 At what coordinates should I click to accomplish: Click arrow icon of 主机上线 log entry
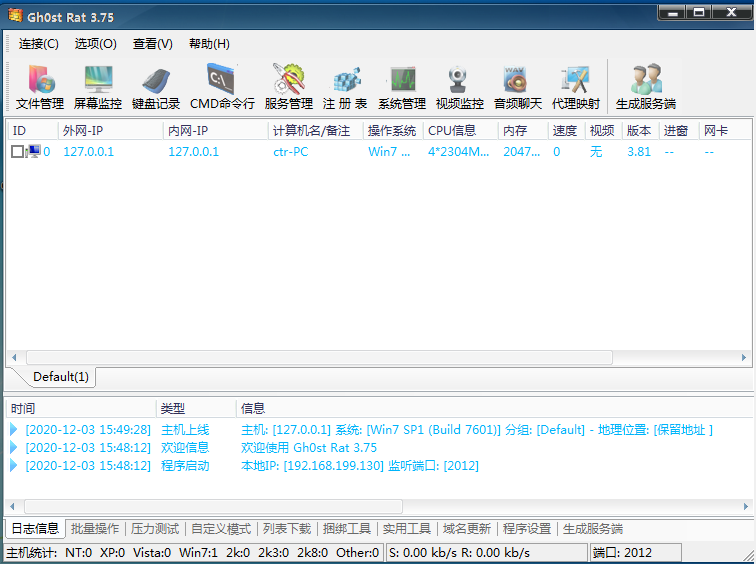coord(14,430)
